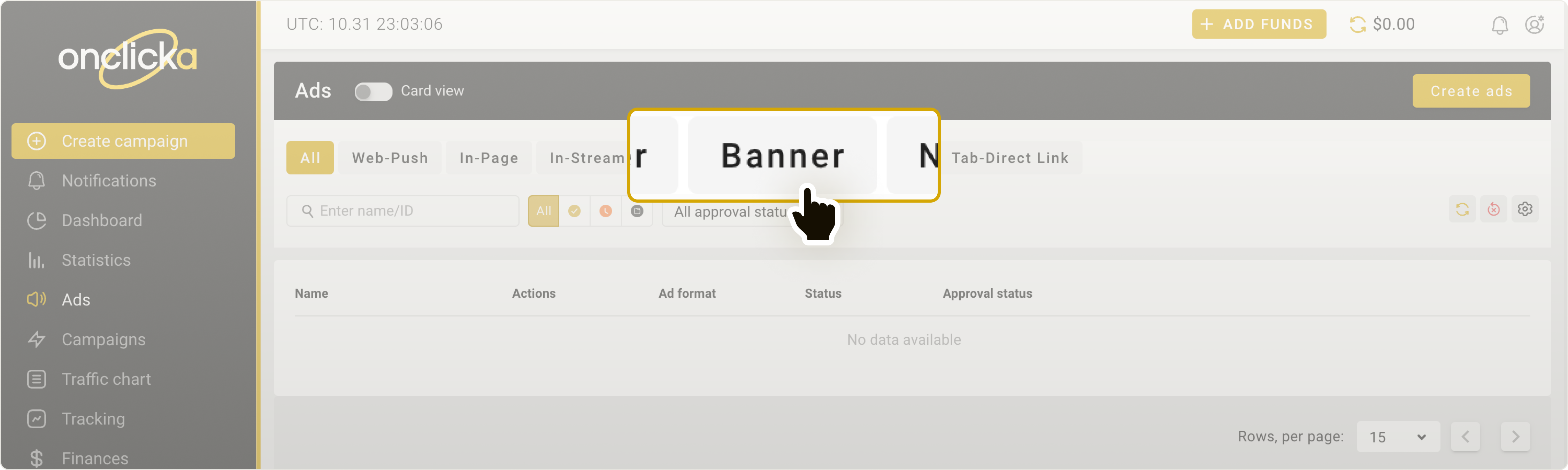The width and height of the screenshot is (1568, 470).
Task: Open the user account icon top right
Action: tap(1535, 24)
